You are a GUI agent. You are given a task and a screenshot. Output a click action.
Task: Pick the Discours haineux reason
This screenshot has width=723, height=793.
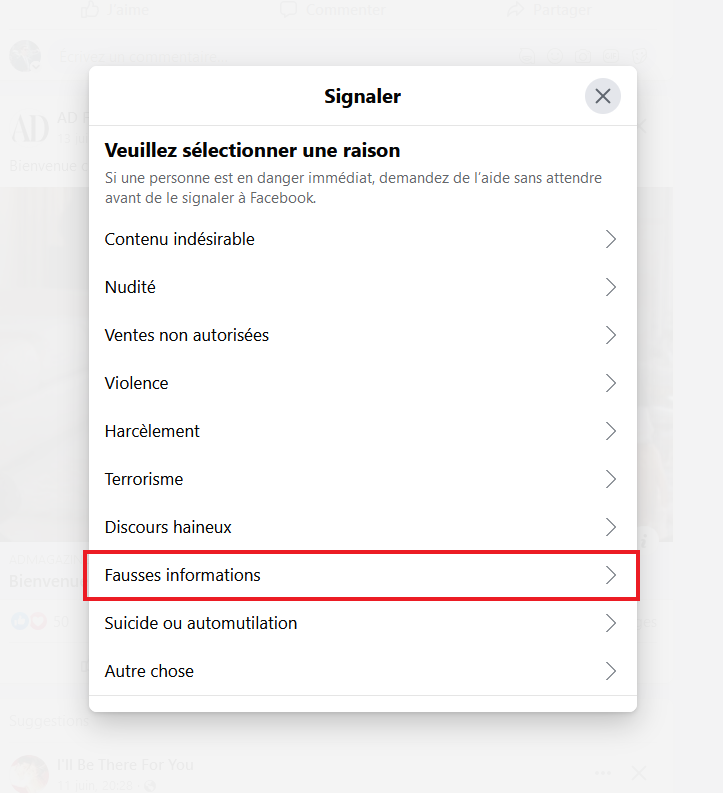point(168,527)
